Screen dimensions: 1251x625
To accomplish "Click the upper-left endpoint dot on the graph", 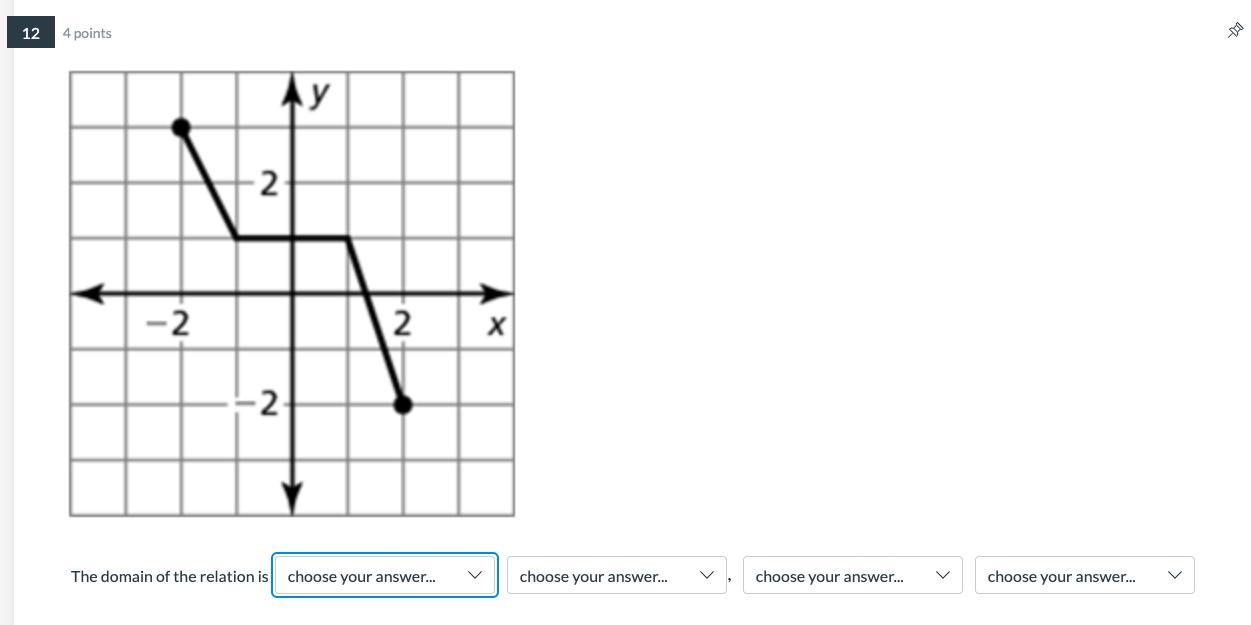I will [x=181, y=127].
